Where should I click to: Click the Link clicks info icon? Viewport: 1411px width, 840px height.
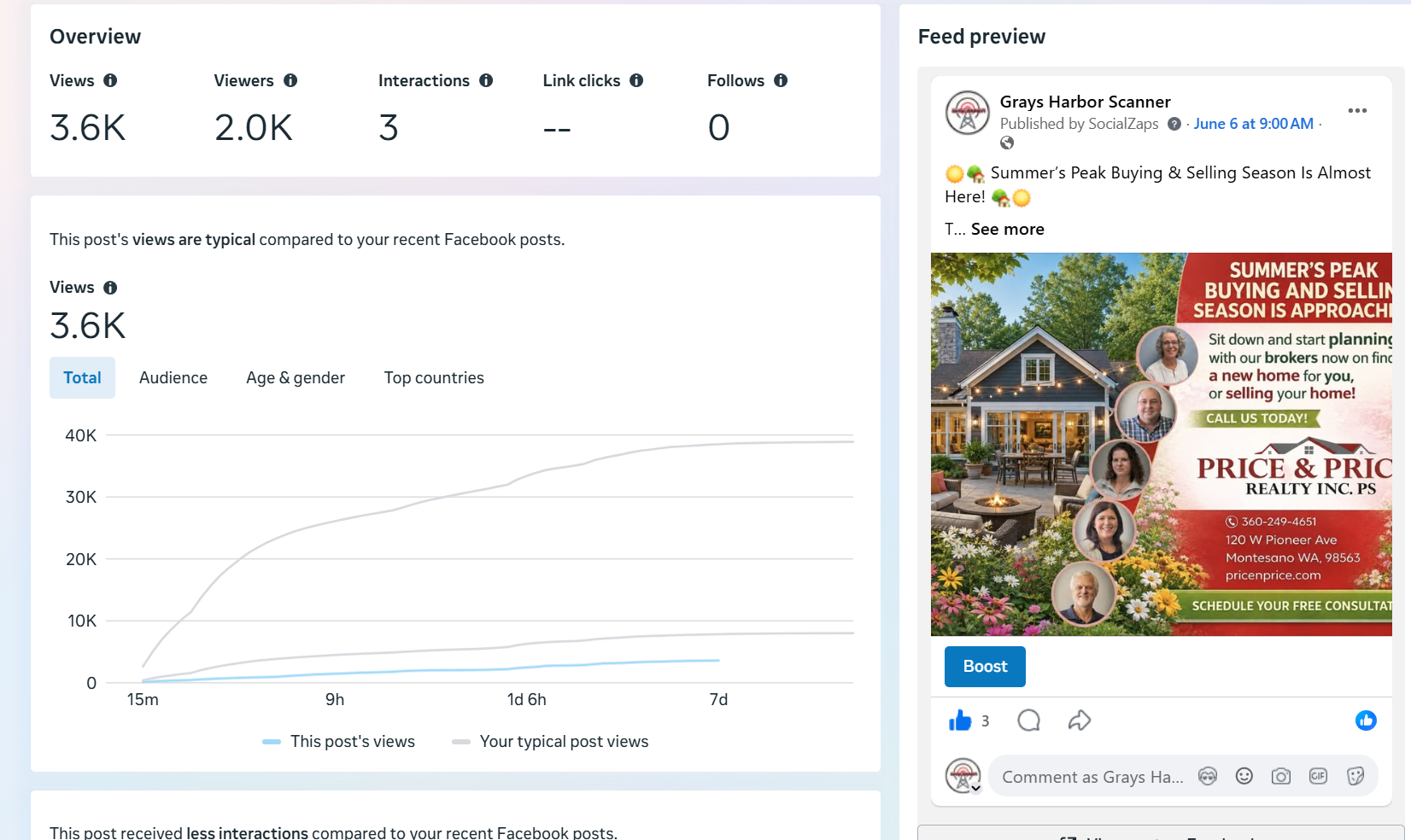[x=636, y=80]
